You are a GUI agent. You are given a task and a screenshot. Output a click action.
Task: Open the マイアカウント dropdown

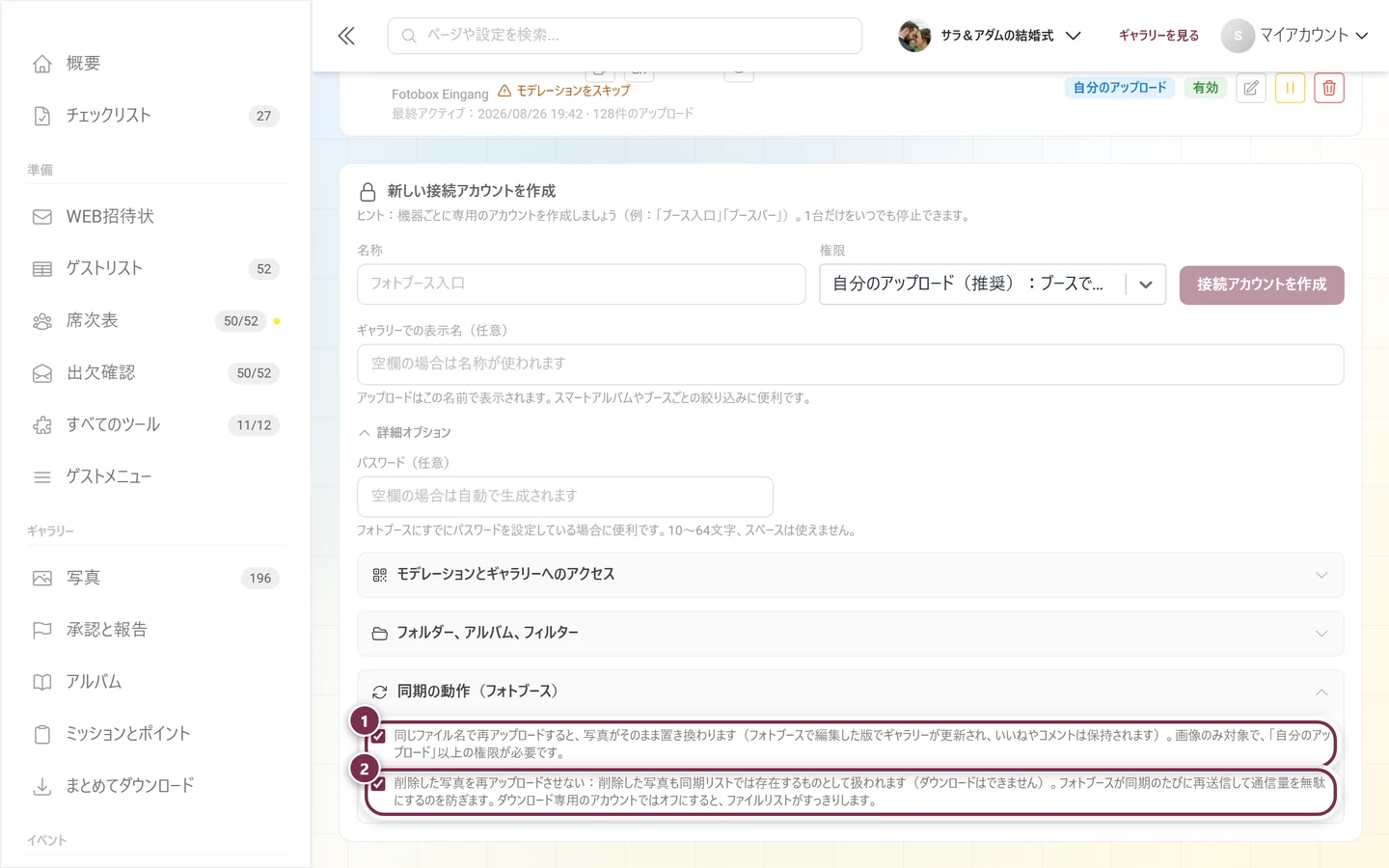[1295, 36]
